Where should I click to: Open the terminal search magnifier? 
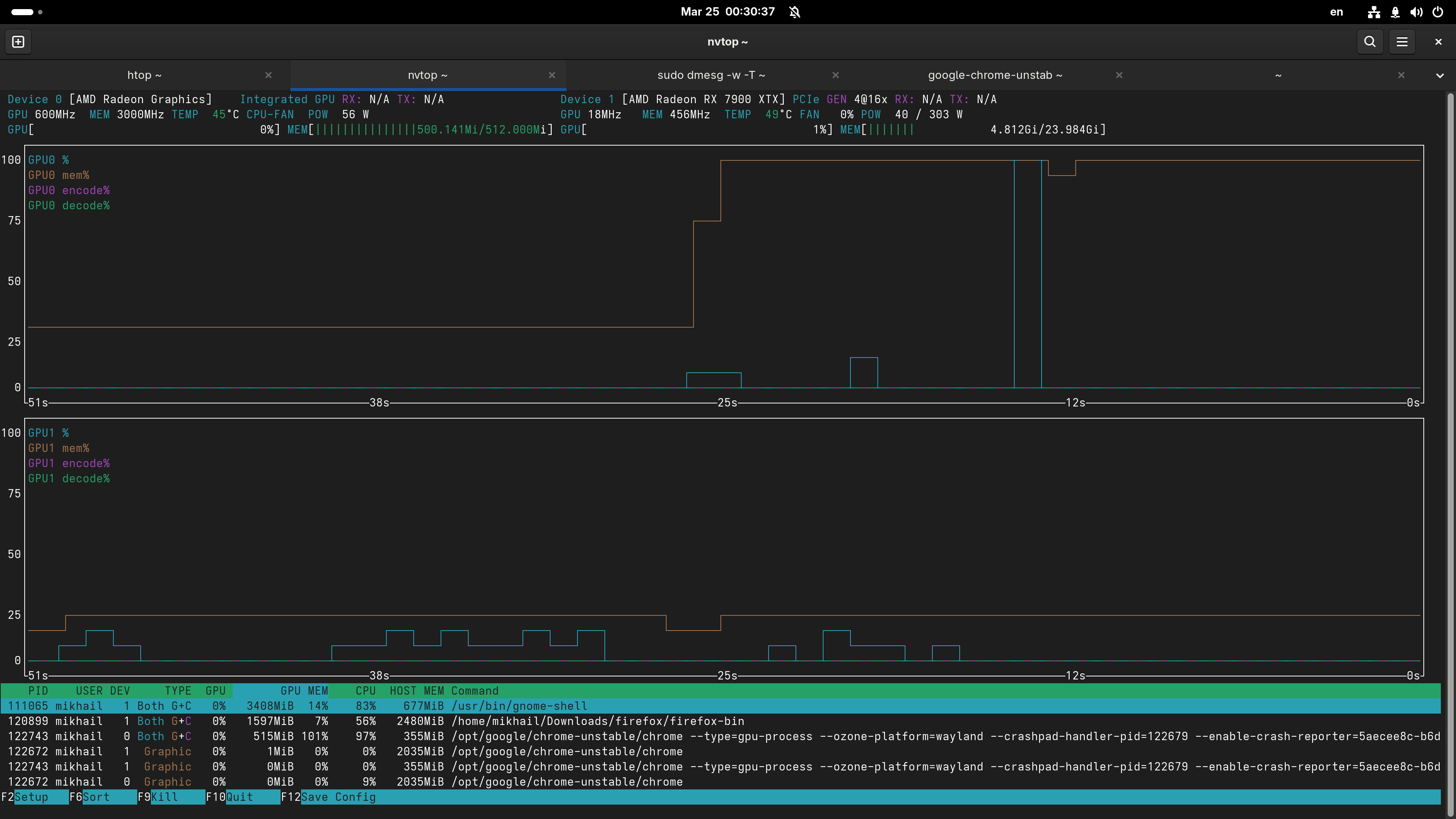(x=1370, y=42)
